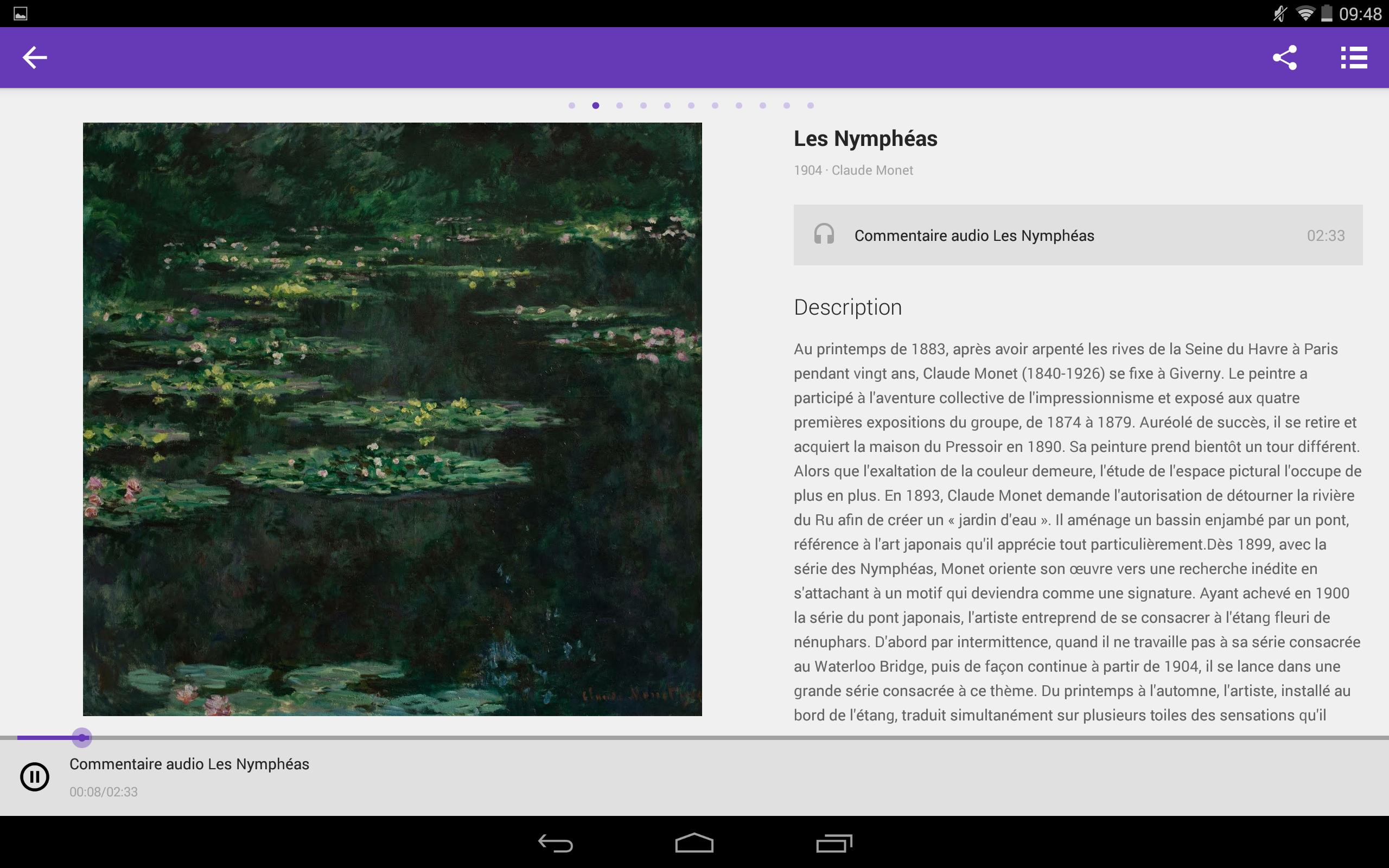
Task: Jump to the third page indicator dot
Action: point(619,106)
